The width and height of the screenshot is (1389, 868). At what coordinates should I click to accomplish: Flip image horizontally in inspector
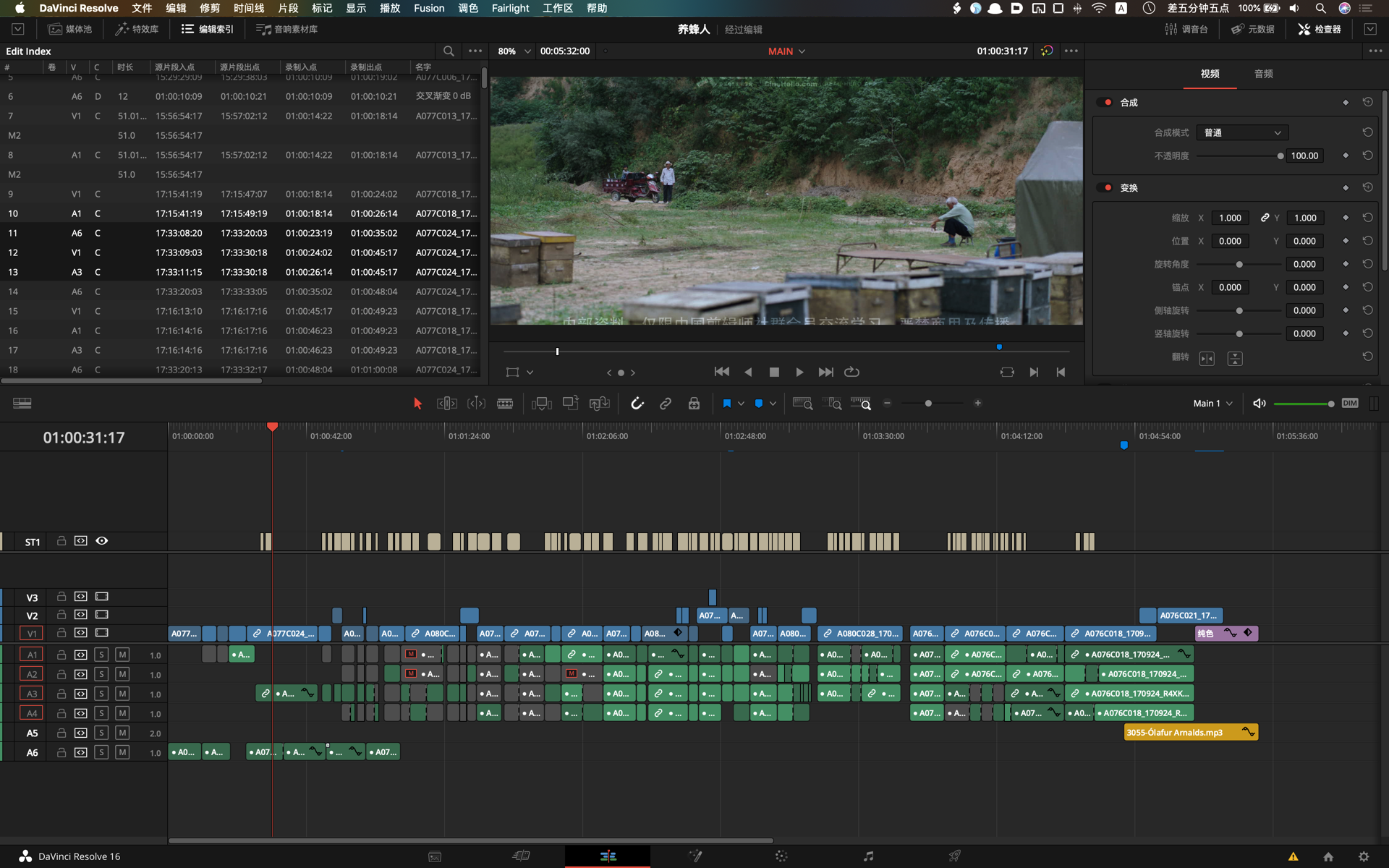point(1207,359)
